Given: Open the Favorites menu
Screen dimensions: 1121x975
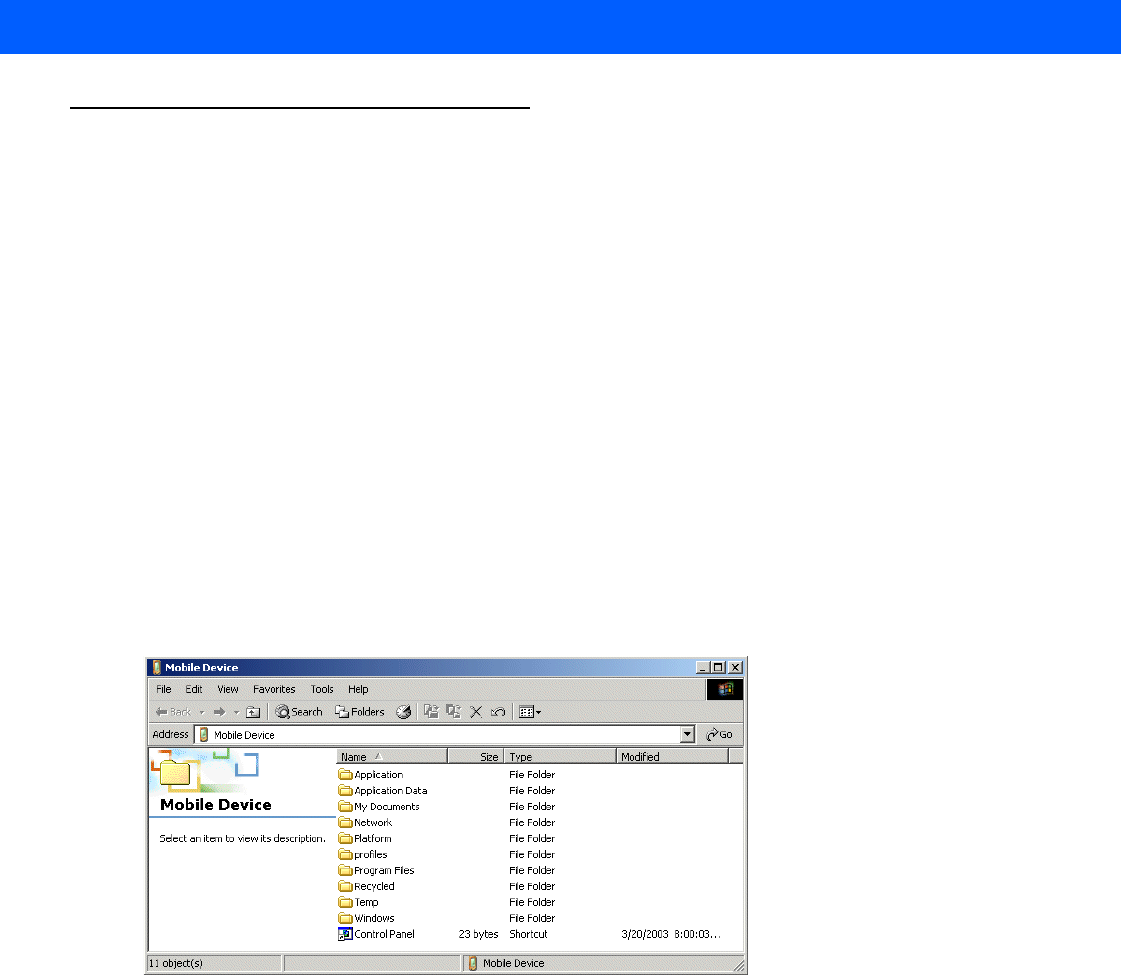Looking at the screenshot, I should tap(274, 690).
